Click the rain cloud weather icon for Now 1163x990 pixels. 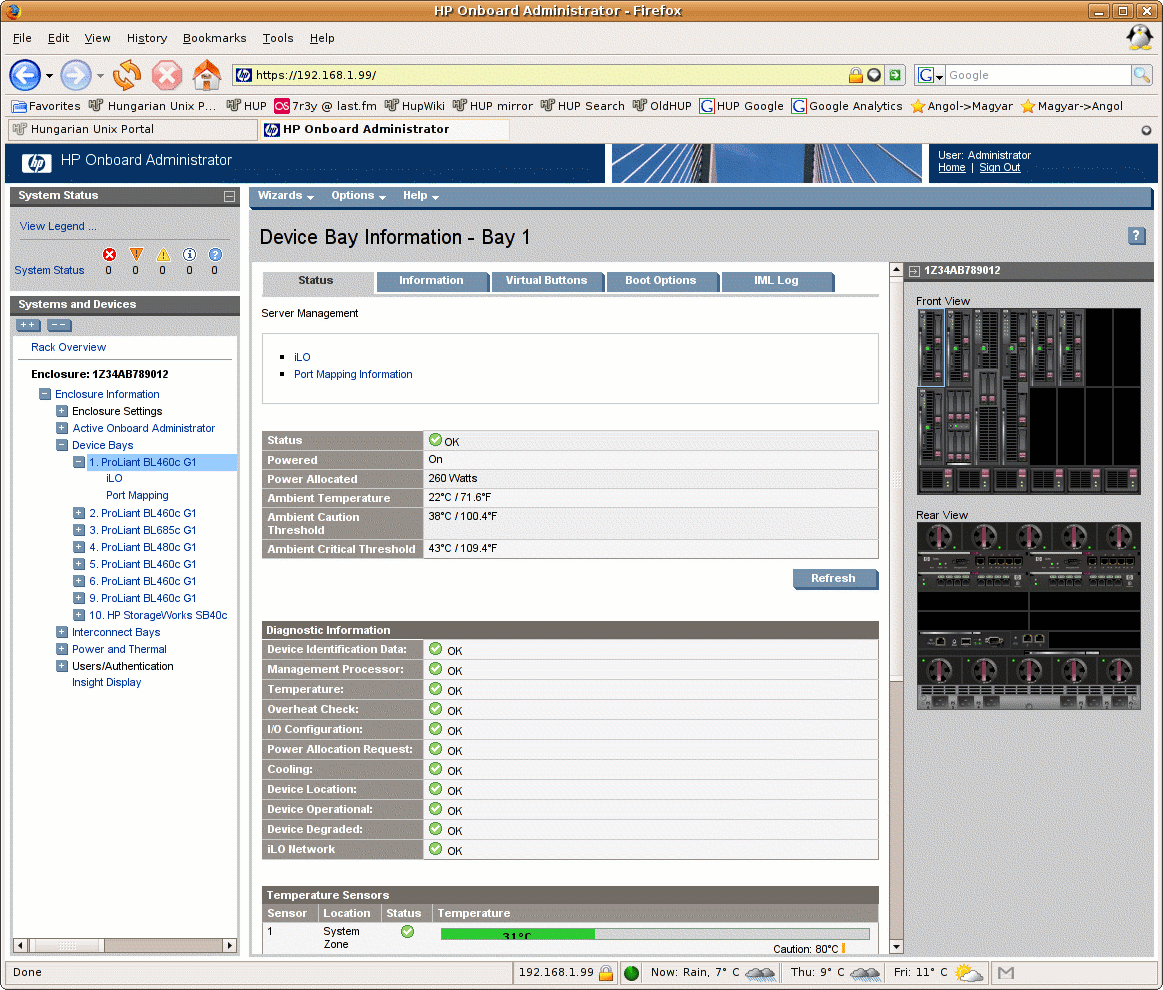tap(760, 972)
